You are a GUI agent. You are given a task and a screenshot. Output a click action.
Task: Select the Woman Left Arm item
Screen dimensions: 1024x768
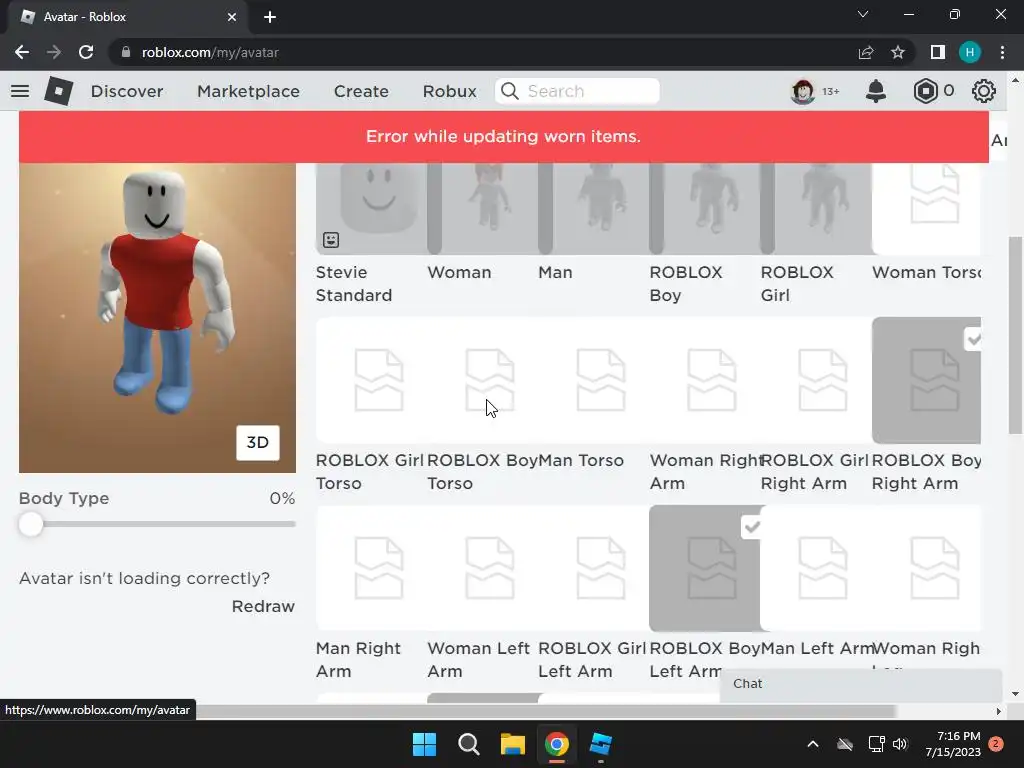point(481,568)
